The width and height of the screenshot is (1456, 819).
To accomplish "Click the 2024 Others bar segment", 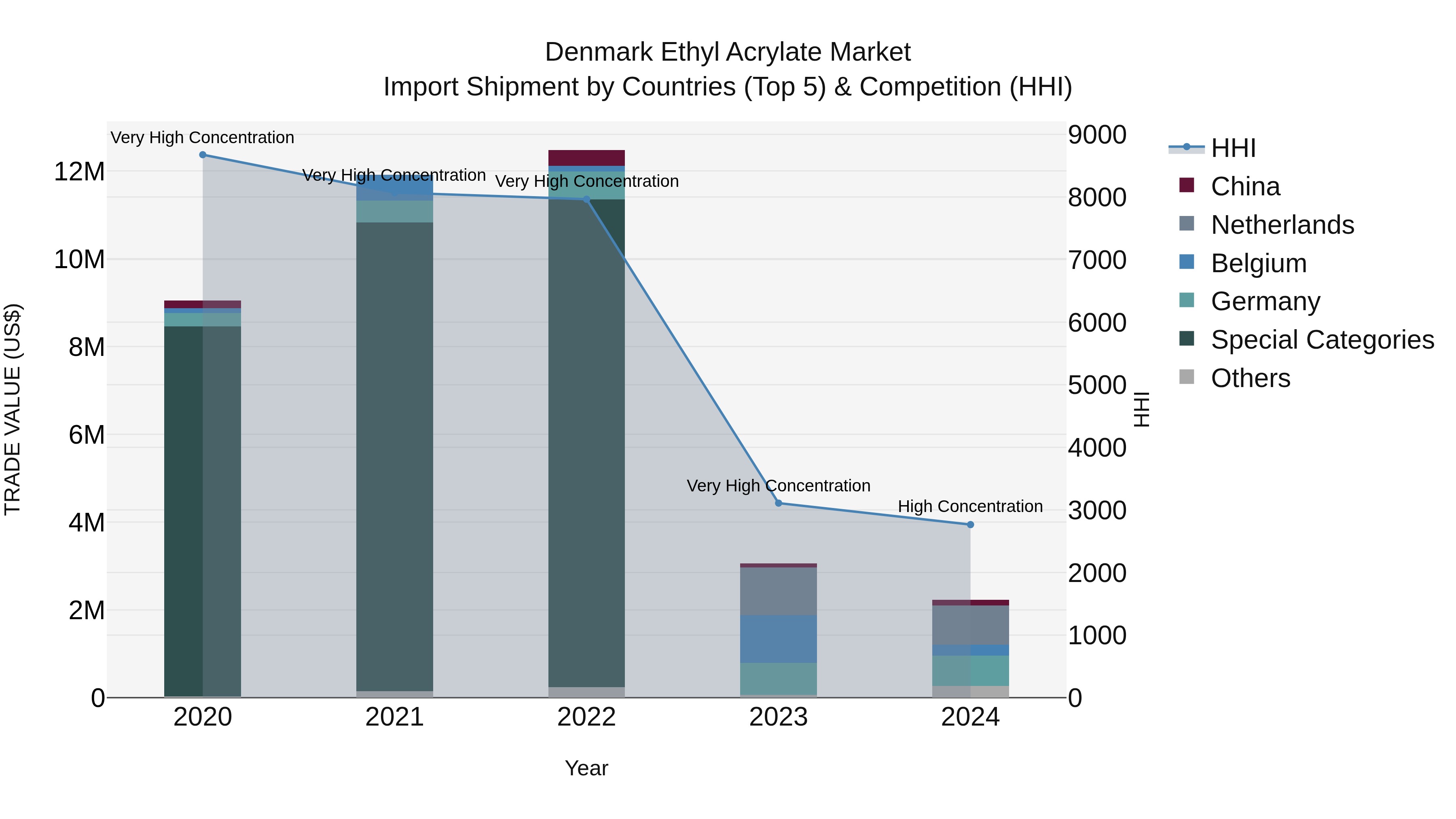I will (x=971, y=692).
